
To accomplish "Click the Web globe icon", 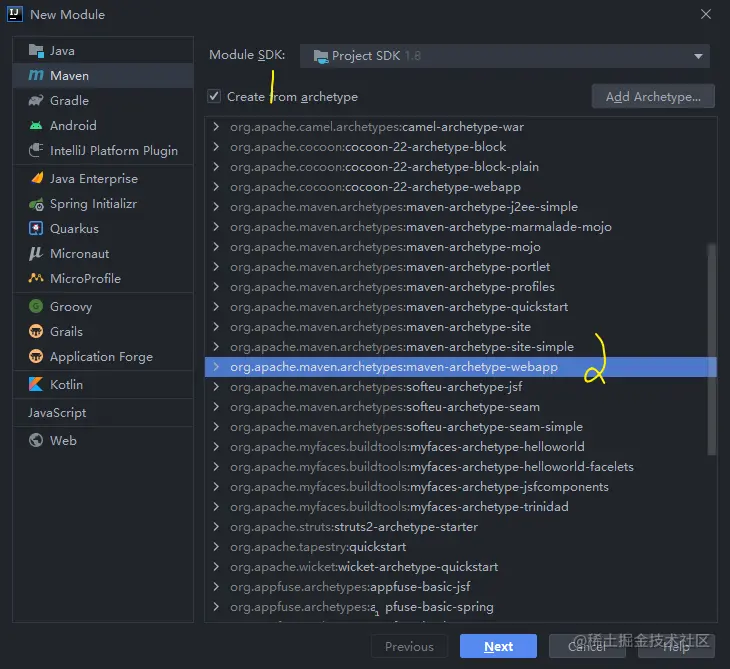I will (x=36, y=440).
